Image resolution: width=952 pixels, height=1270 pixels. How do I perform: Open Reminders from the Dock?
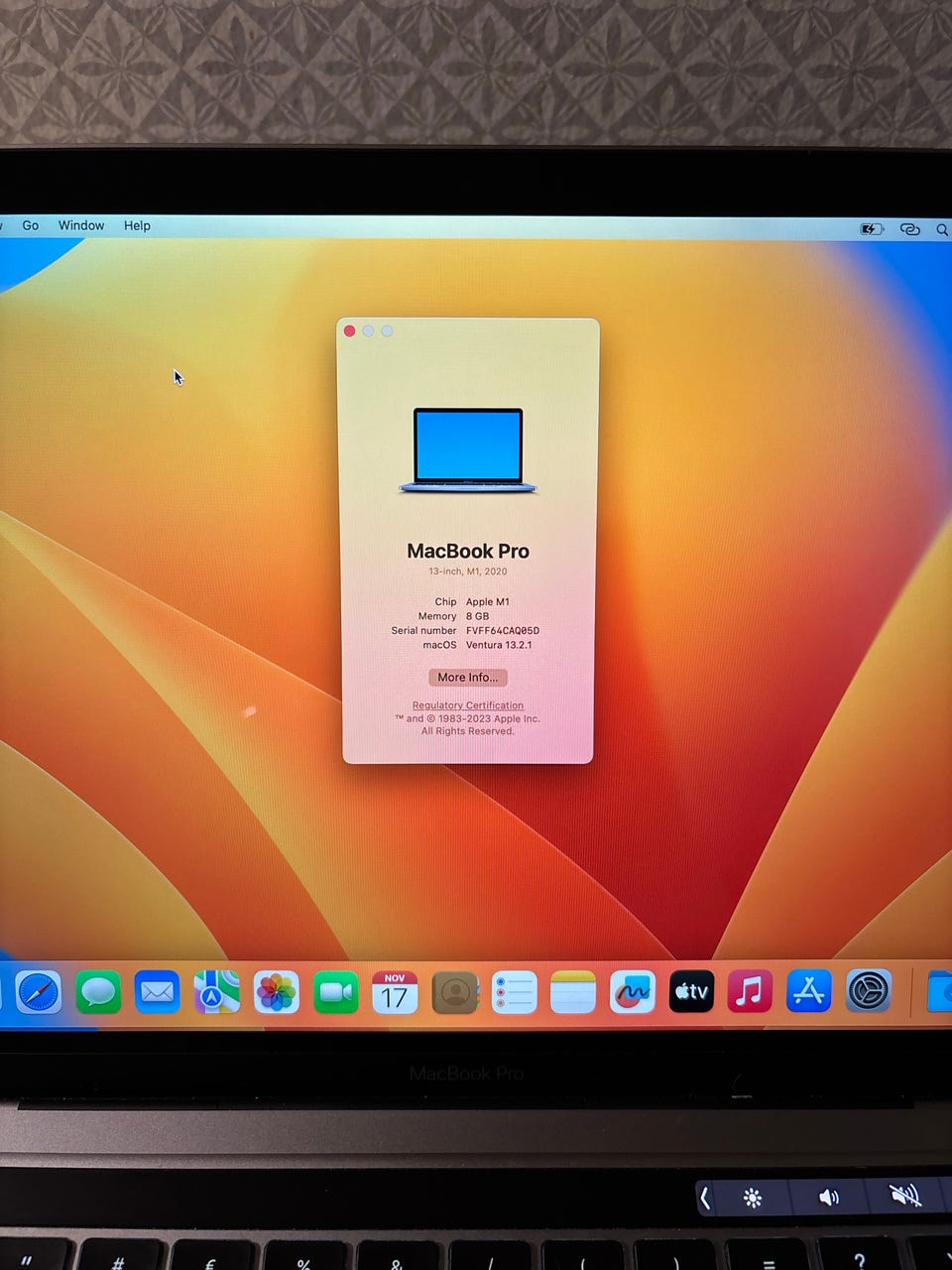514,992
